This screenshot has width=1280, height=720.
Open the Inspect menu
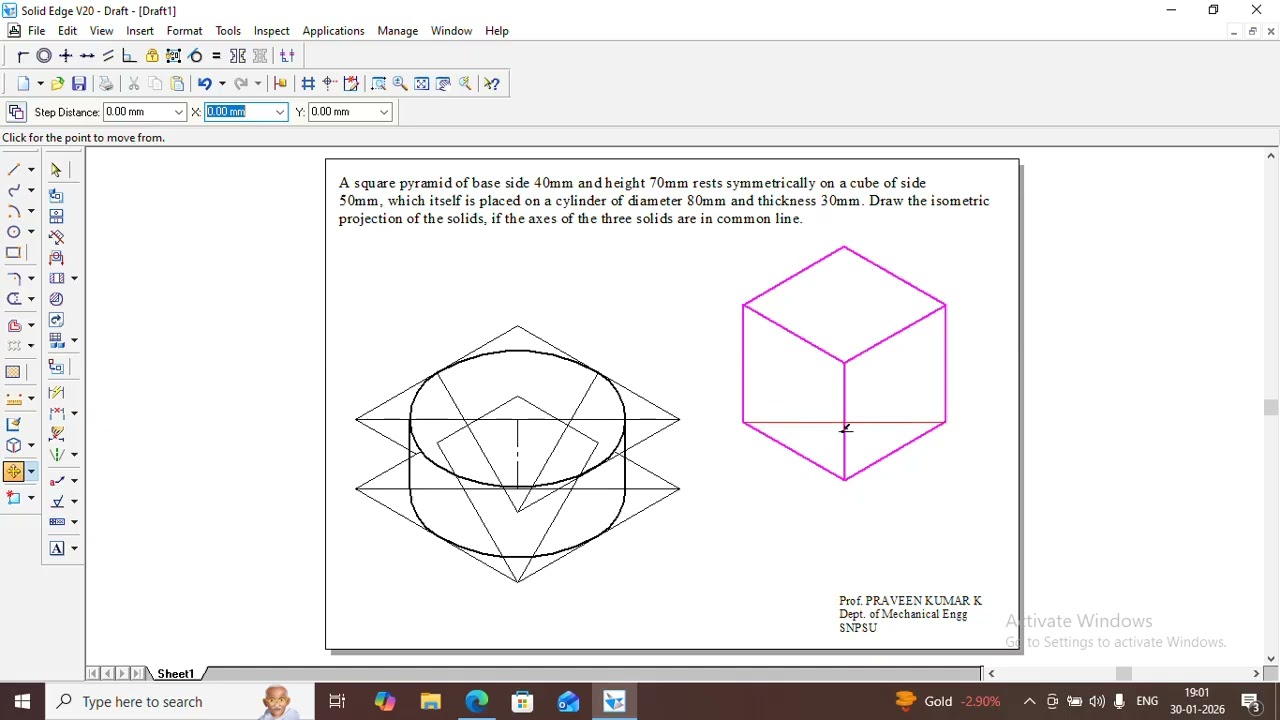(x=271, y=31)
